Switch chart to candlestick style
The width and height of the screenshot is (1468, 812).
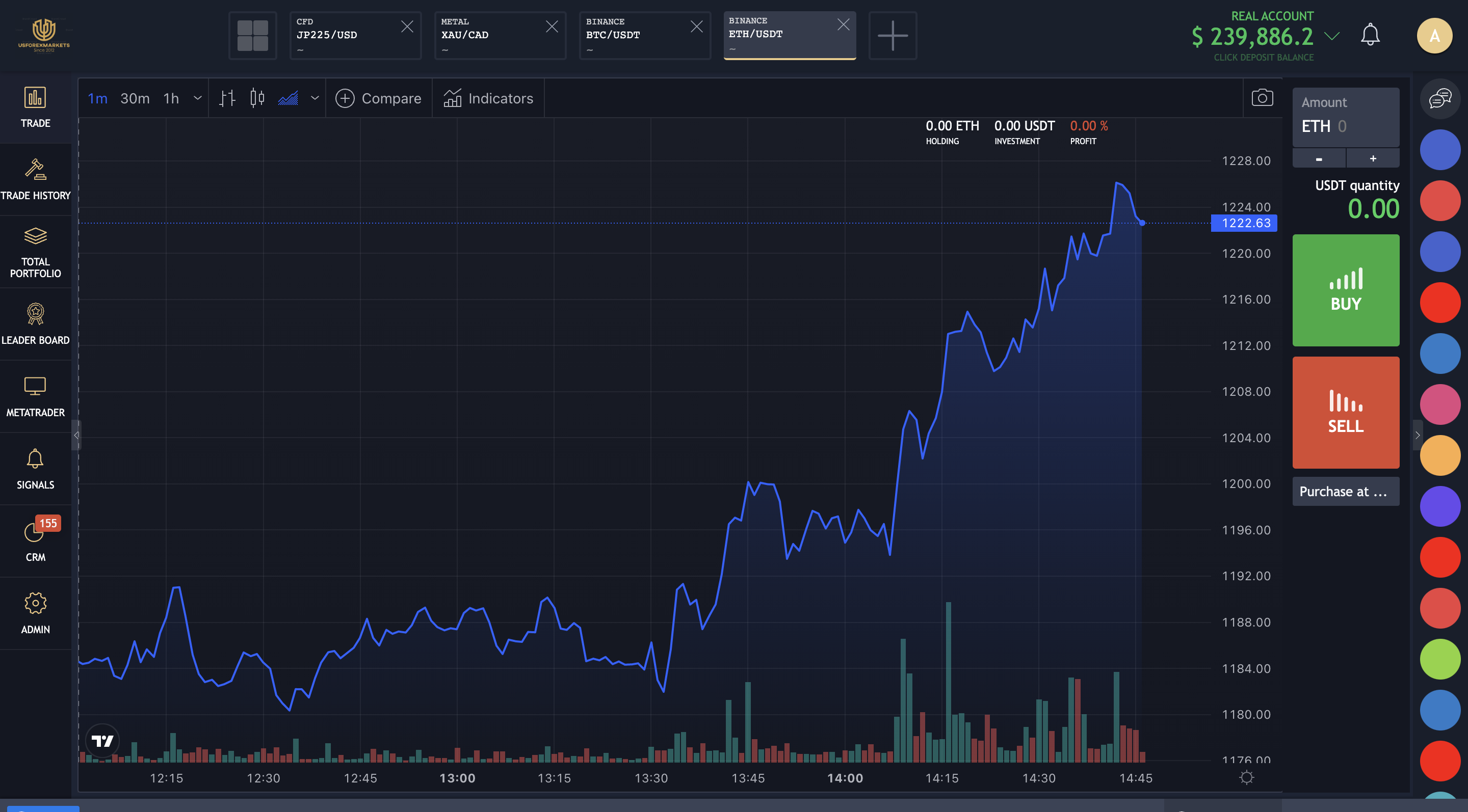(257, 98)
